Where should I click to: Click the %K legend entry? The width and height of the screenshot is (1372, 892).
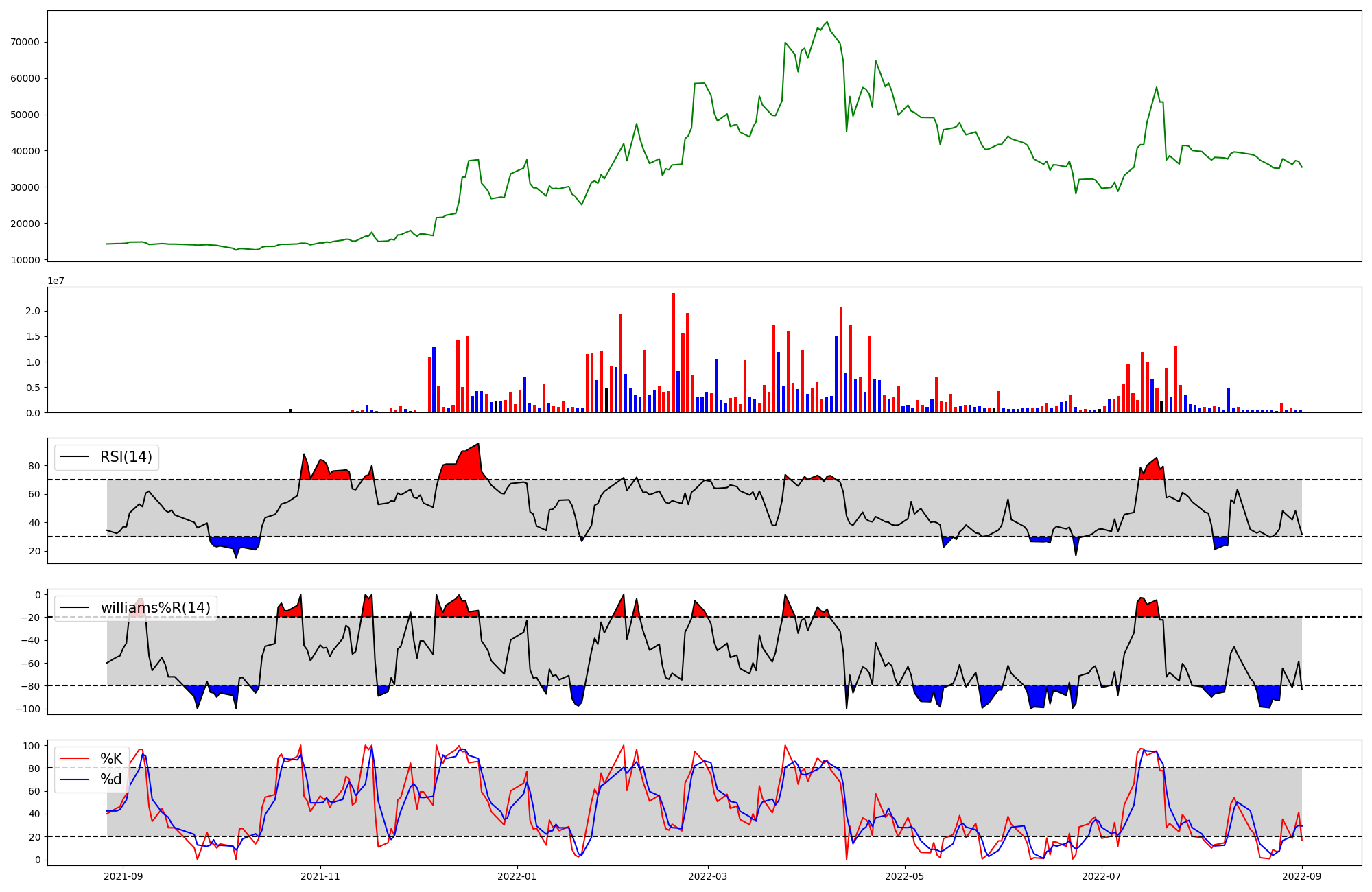click(111, 758)
